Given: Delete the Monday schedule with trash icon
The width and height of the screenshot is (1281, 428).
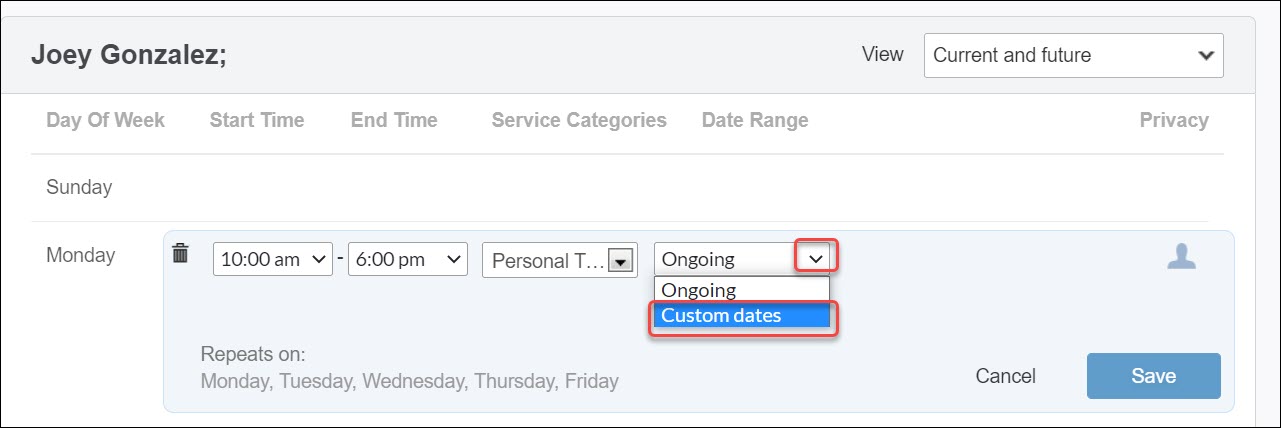Looking at the screenshot, I should click(x=180, y=253).
